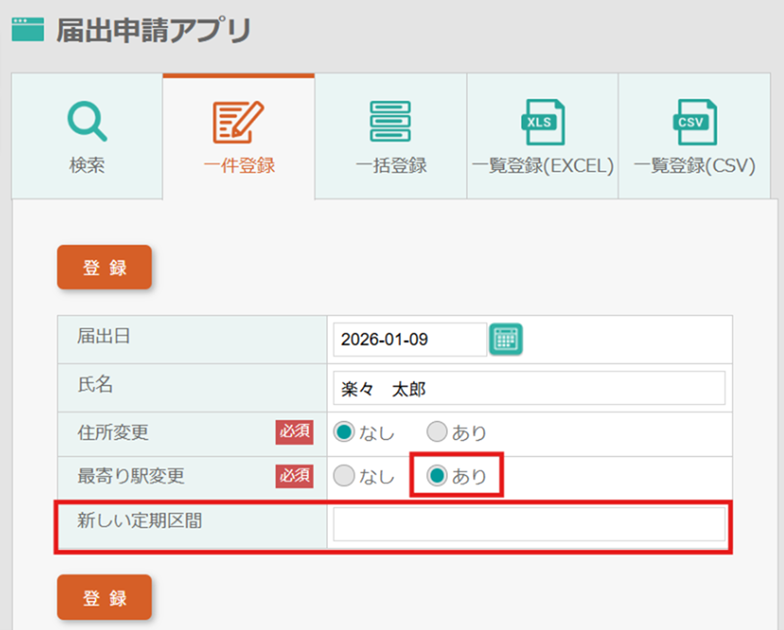
Task: Click the XLS file icon
Action: point(542,122)
